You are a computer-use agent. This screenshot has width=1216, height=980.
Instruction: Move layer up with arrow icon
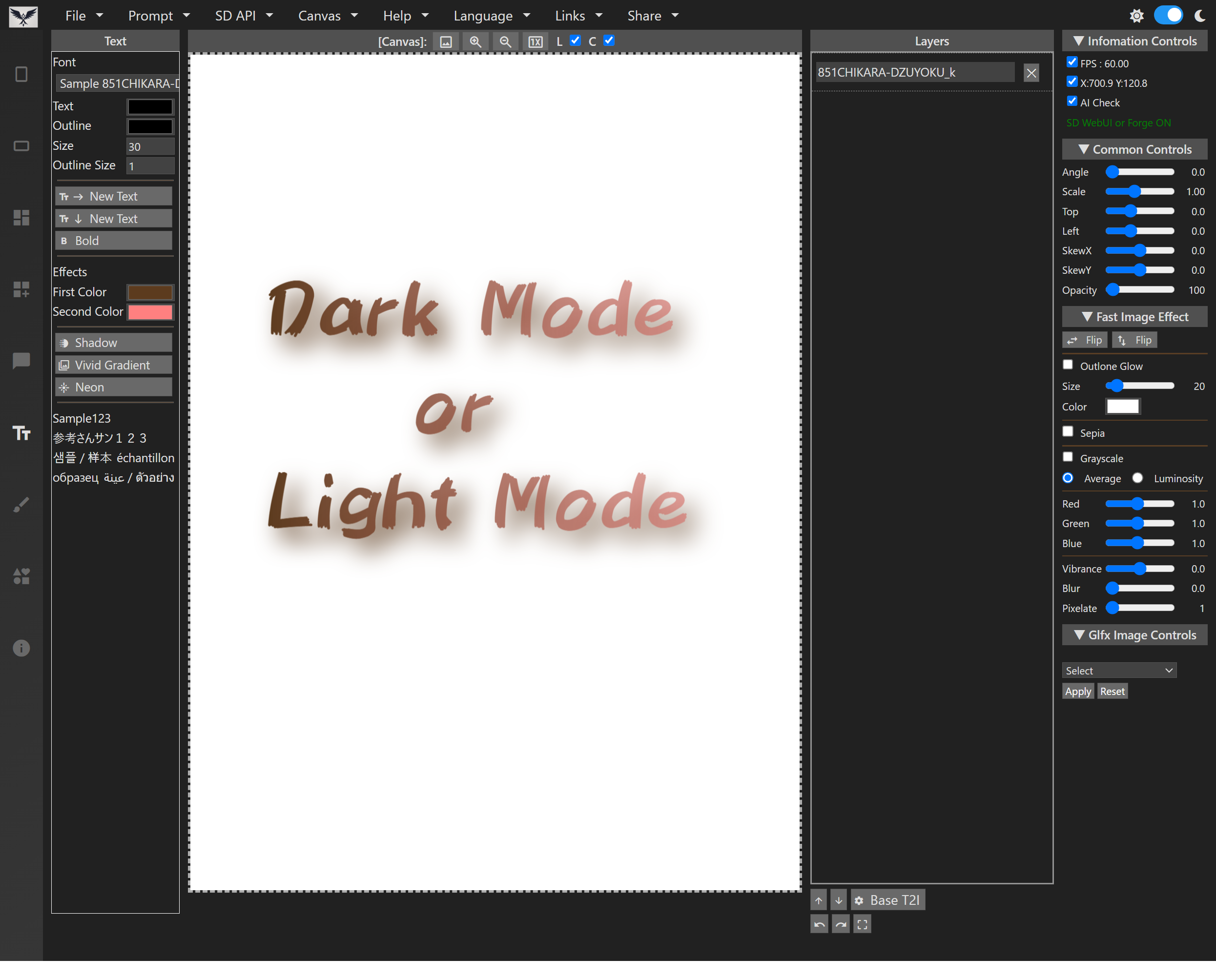819,900
